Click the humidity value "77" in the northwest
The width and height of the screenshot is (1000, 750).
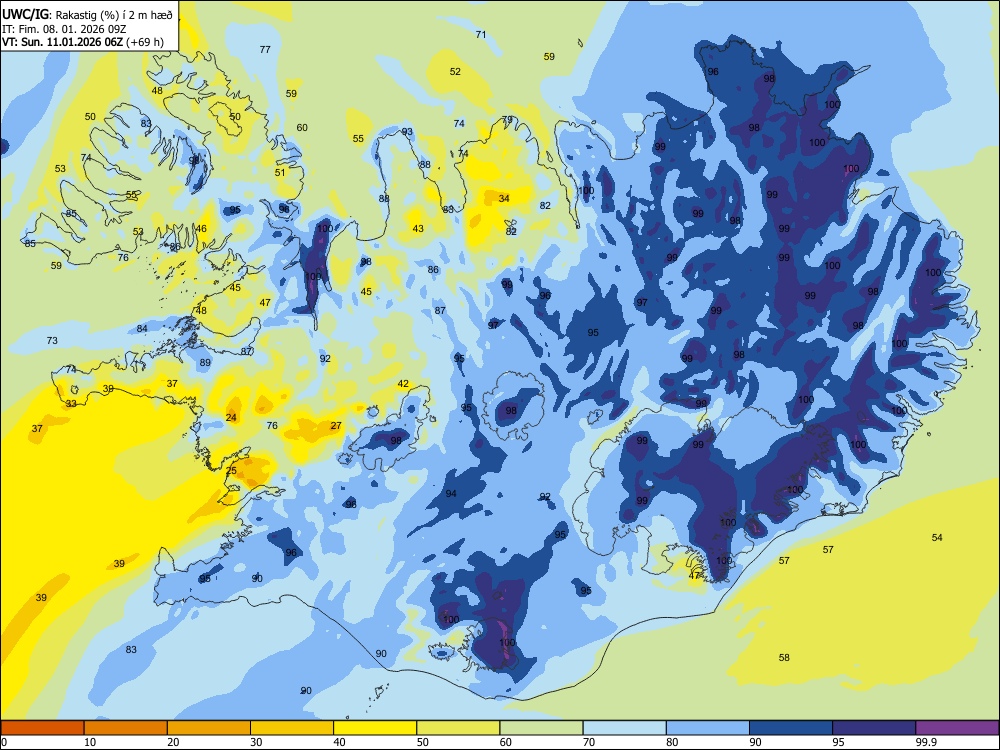[265, 49]
